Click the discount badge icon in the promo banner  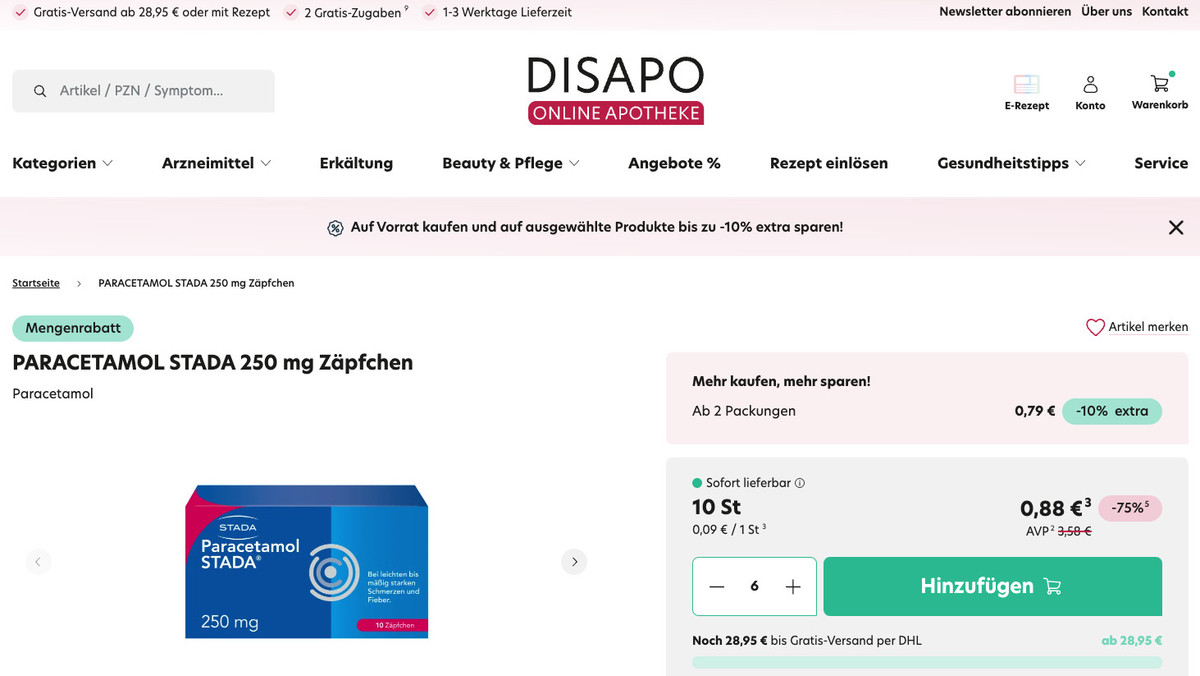[335, 227]
